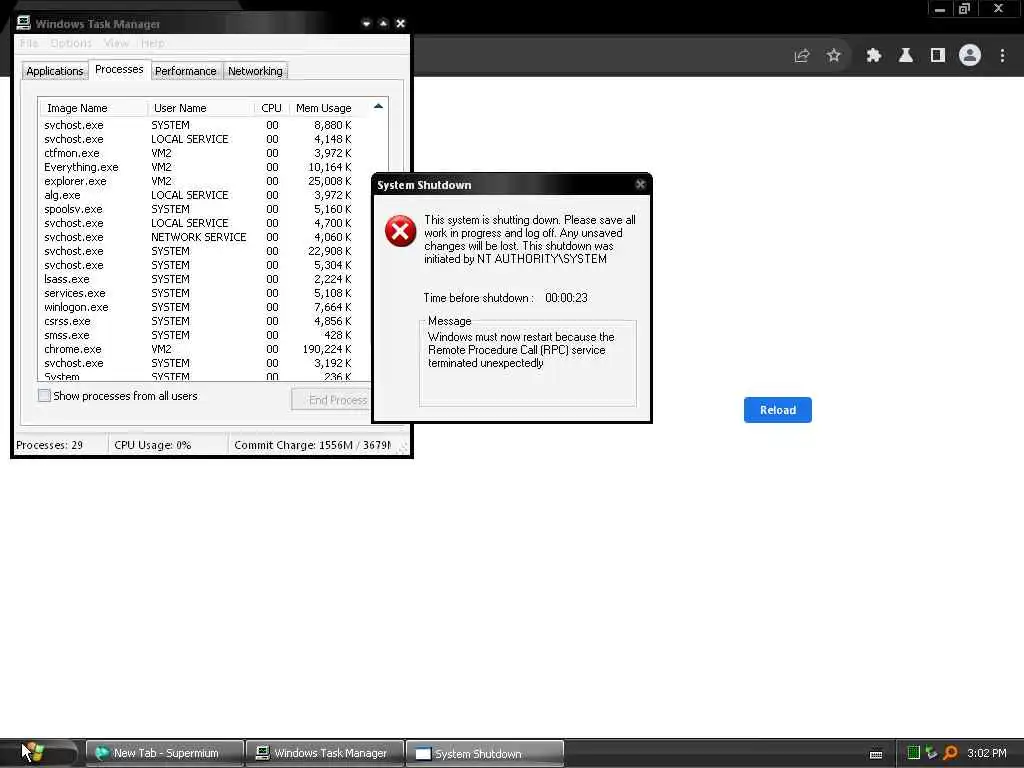Open the Help menu in Task Manager

click(153, 43)
